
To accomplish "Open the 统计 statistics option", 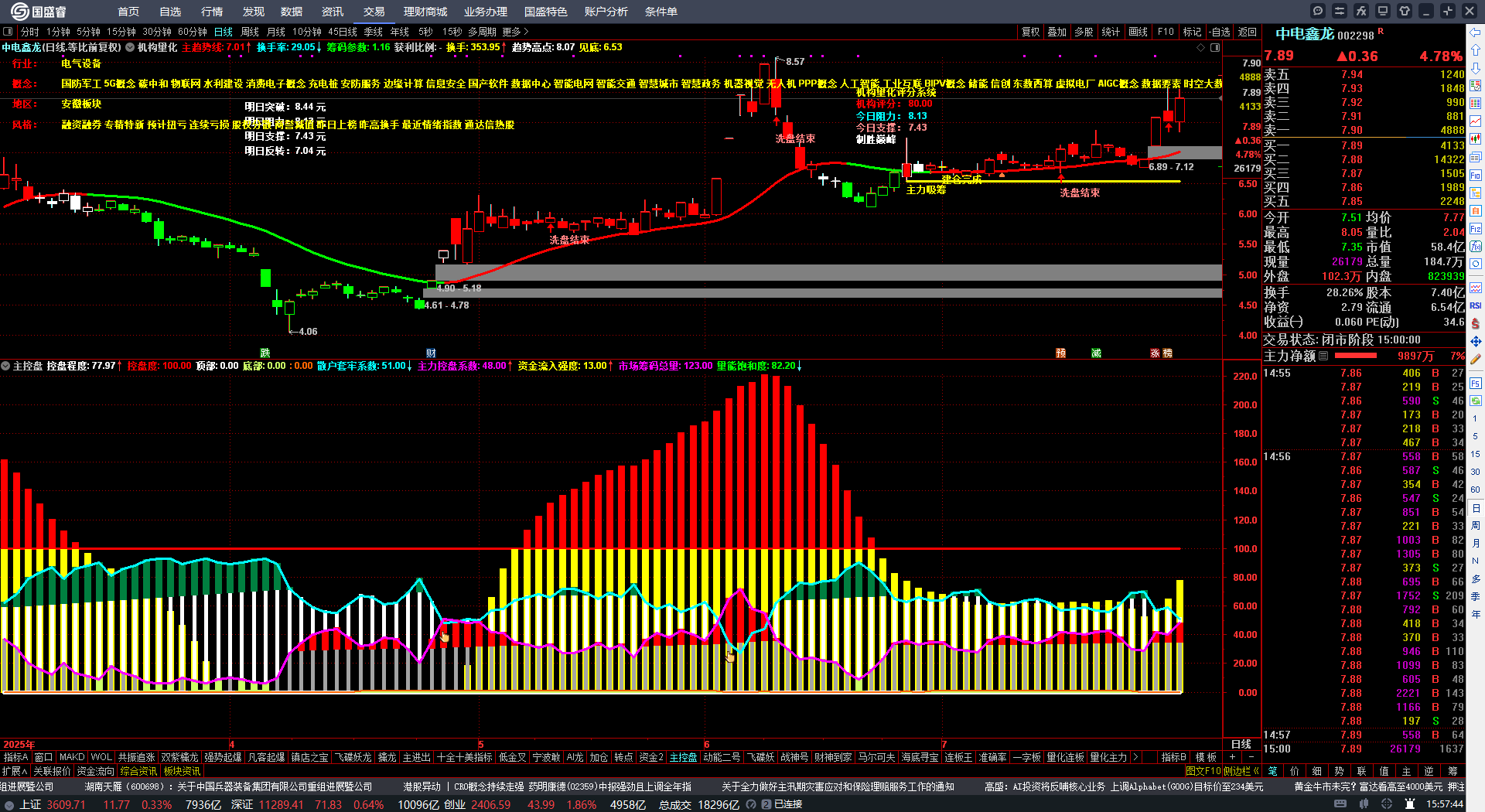I will coord(1111,32).
